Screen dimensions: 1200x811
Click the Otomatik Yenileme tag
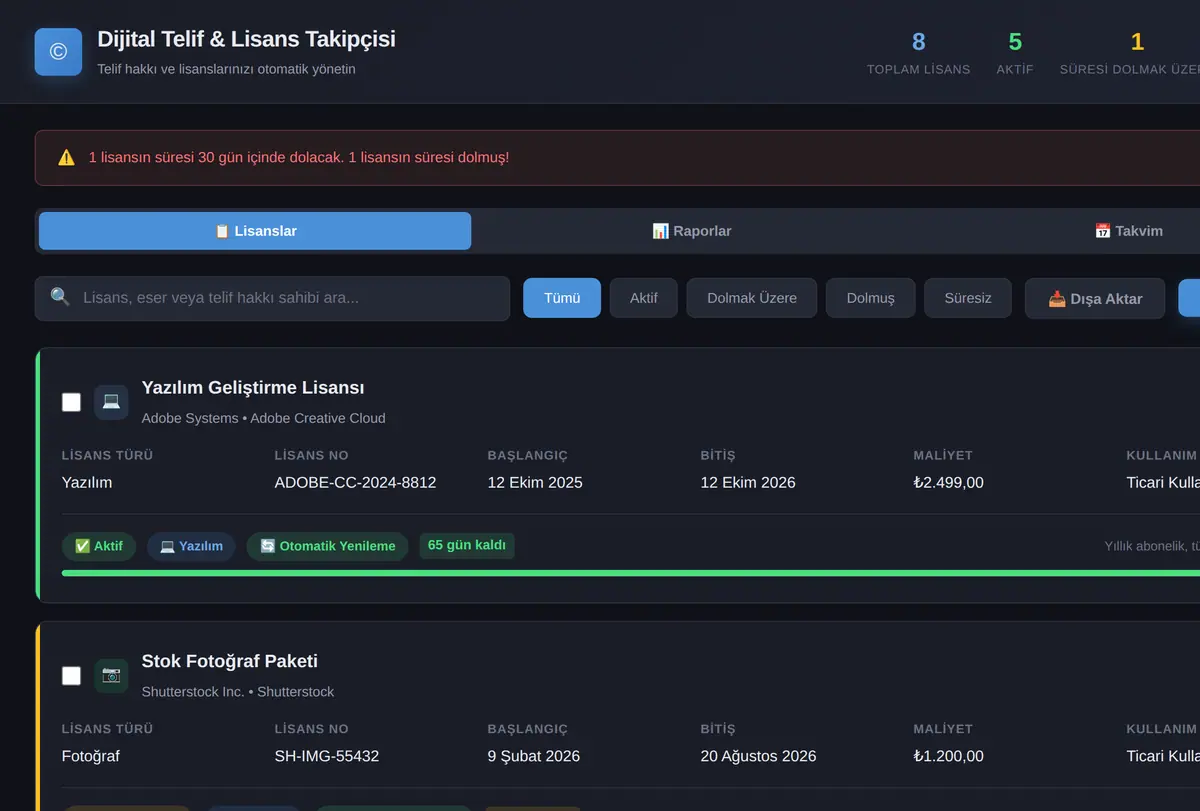(x=327, y=546)
